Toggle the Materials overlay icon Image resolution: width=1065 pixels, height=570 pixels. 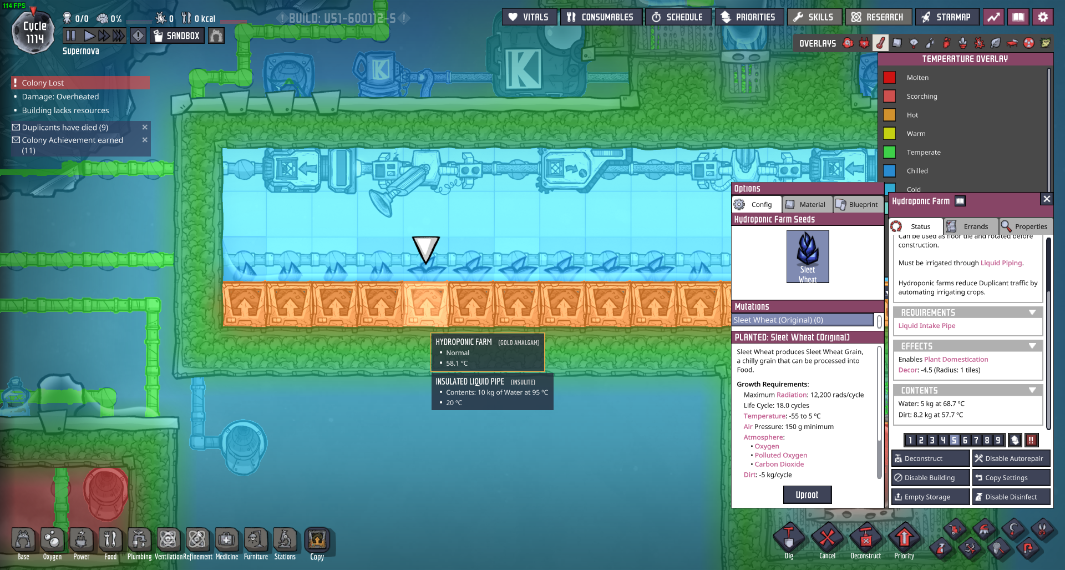897,43
